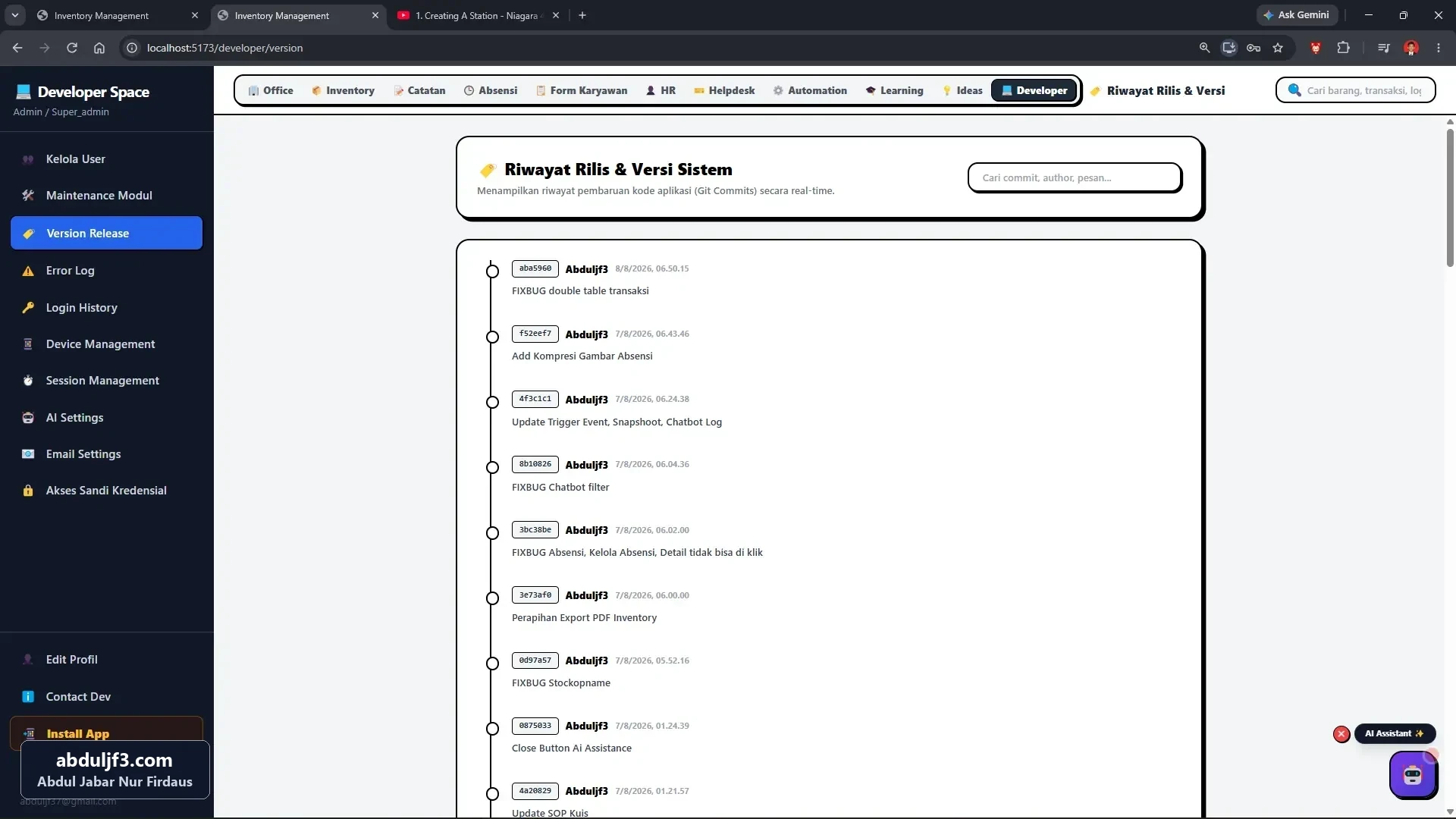Go to Helpdesk in top navigation
1456x819 pixels.
click(724, 90)
